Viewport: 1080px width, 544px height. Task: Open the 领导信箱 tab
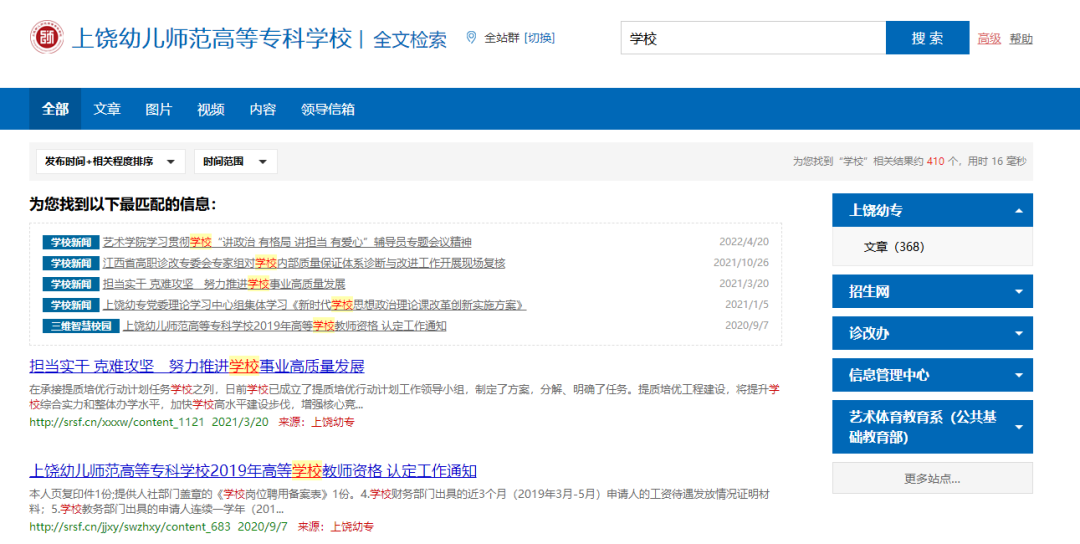(x=327, y=109)
